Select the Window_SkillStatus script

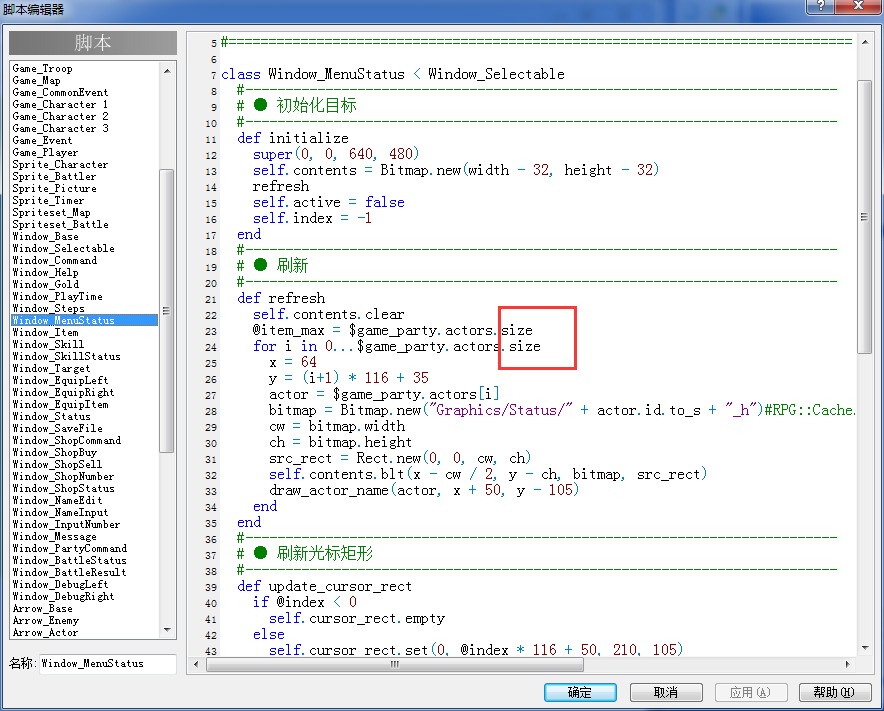pyautogui.click(x=66, y=356)
